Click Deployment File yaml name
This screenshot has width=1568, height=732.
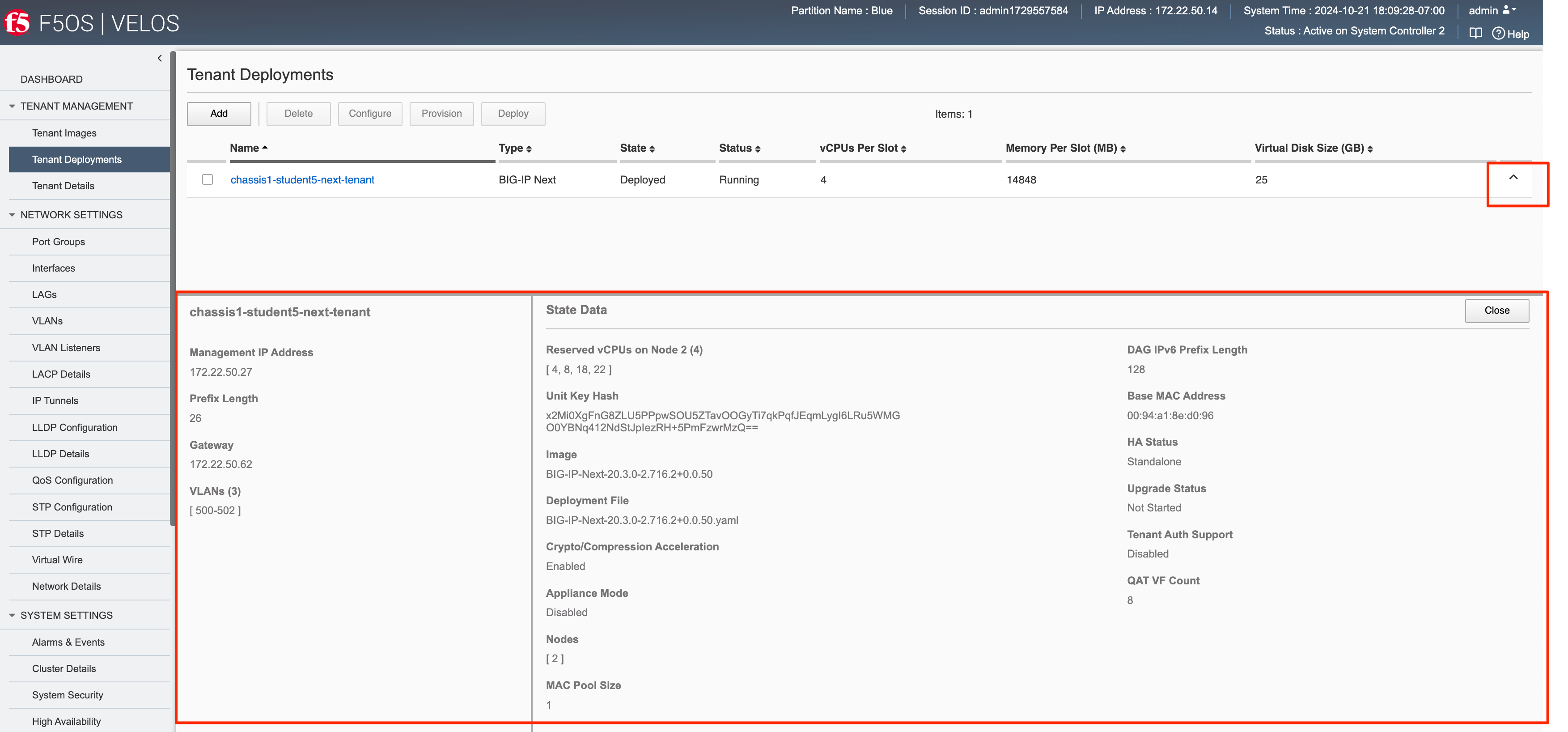coord(642,521)
